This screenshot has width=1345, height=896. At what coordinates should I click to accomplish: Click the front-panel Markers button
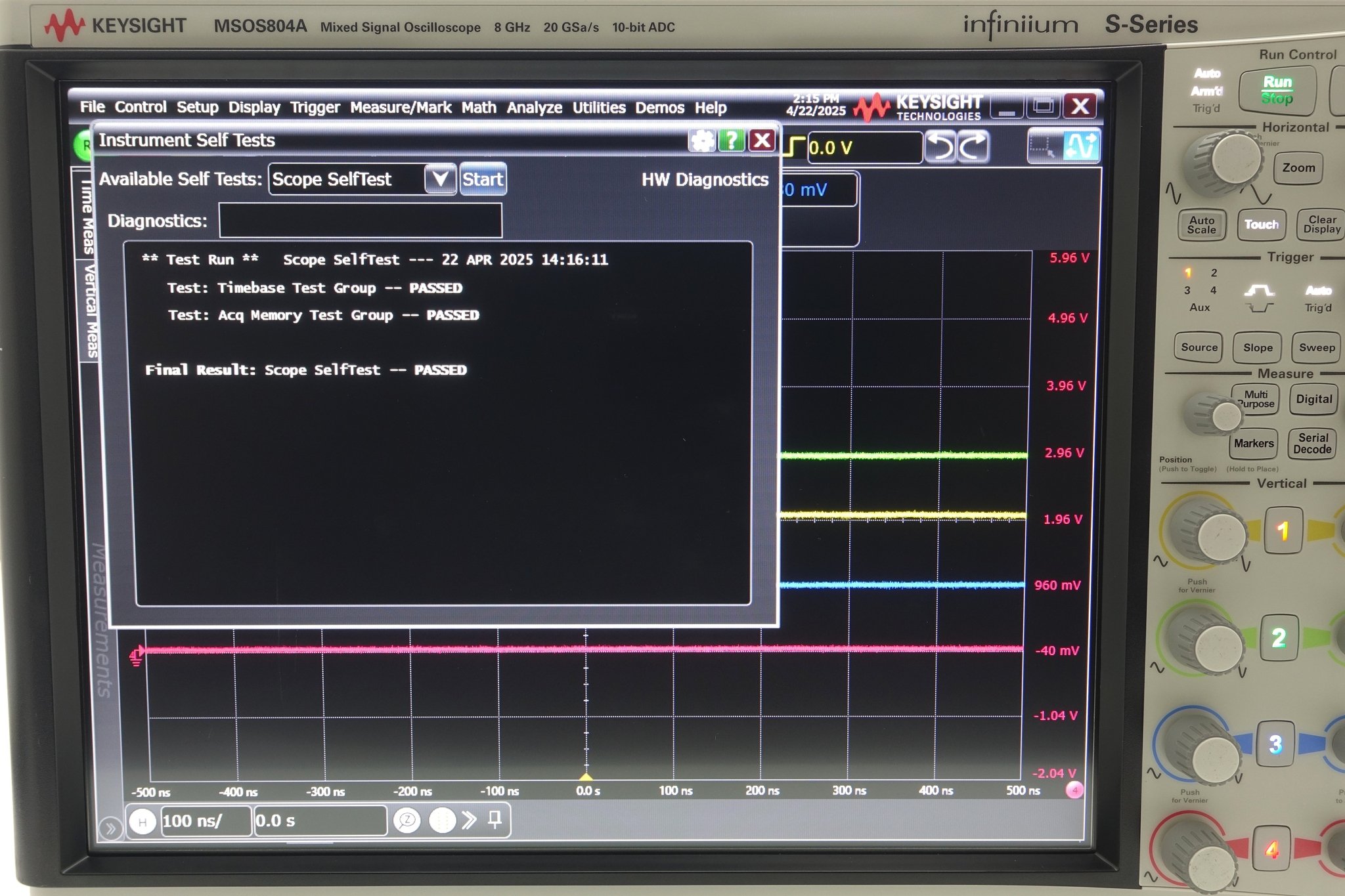(1253, 444)
